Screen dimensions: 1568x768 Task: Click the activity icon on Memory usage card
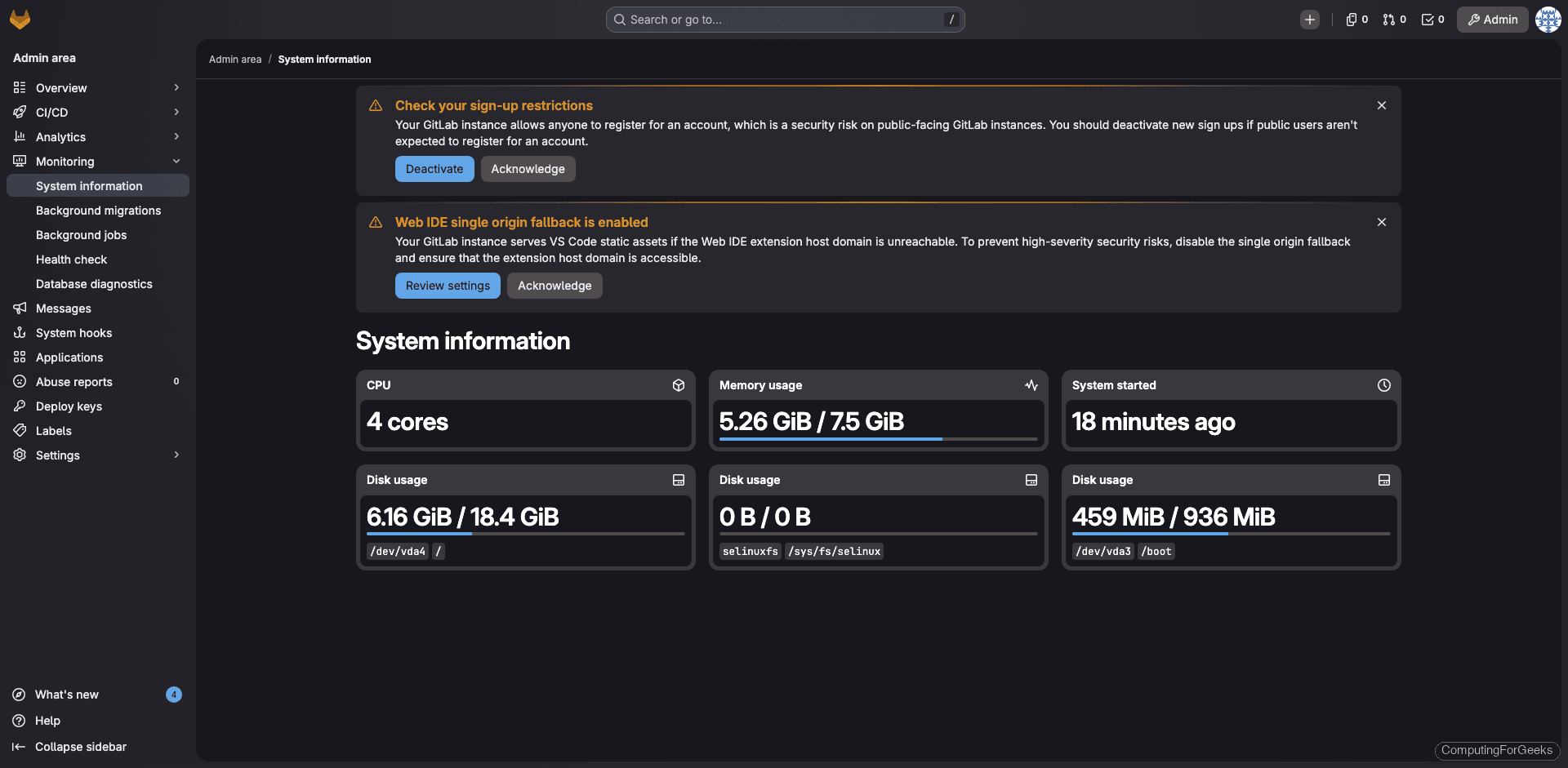click(x=1031, y=385)
